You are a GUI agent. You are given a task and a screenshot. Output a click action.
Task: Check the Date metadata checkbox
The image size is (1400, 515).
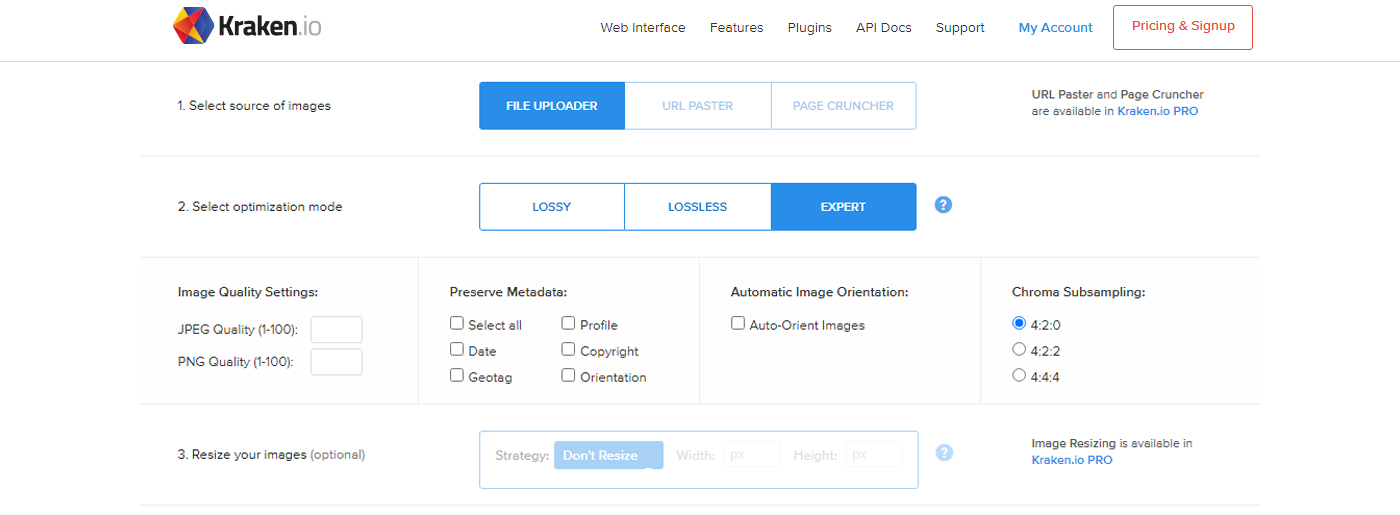(x=457, y=350)
